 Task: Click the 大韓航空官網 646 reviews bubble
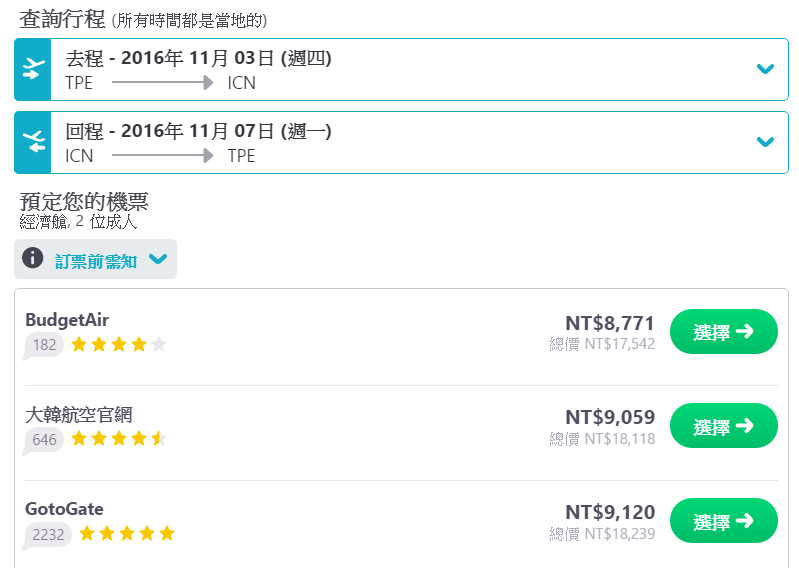coord(44,440)
